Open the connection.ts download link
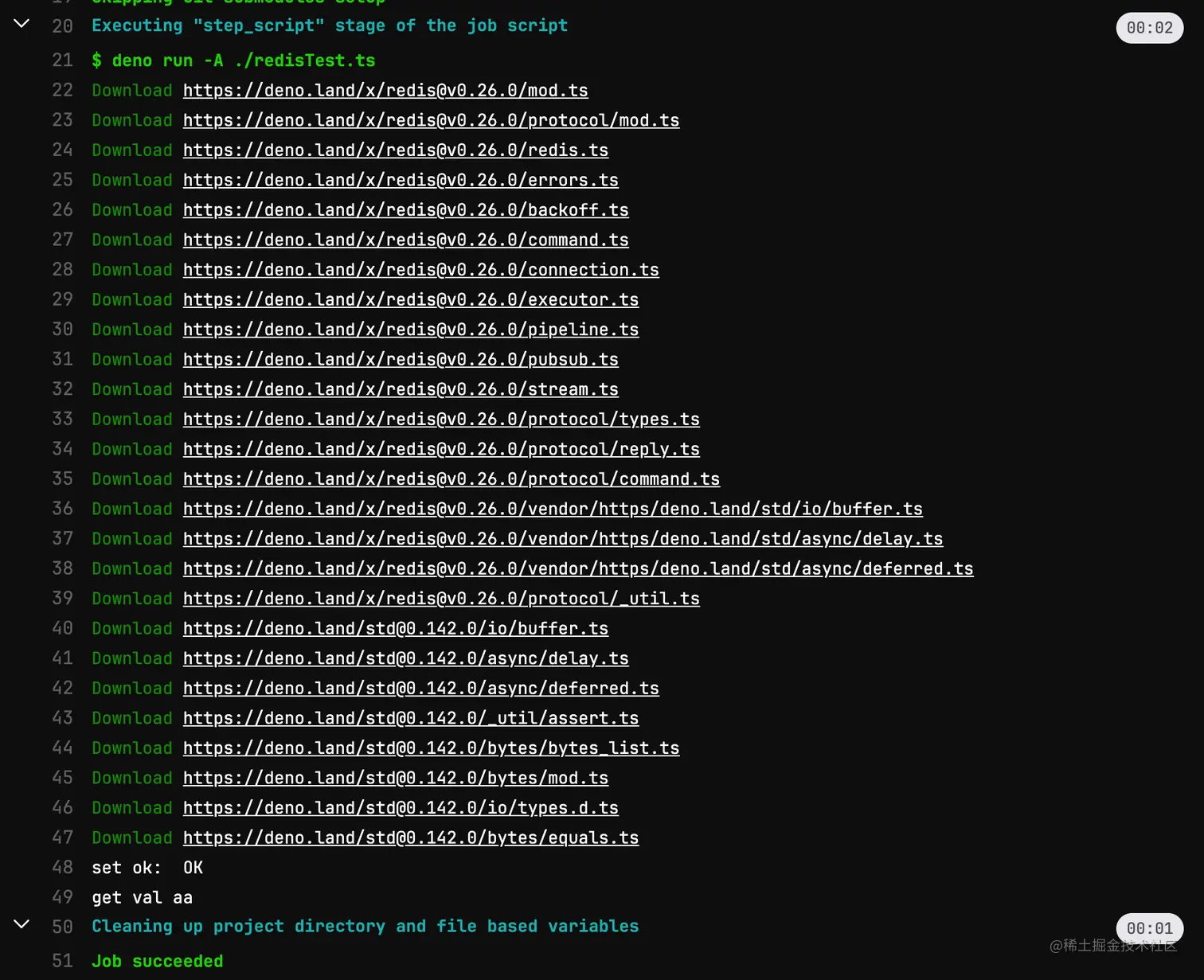Image resolution: width=1204 pixels, height=980 pixels. (421, 270)
